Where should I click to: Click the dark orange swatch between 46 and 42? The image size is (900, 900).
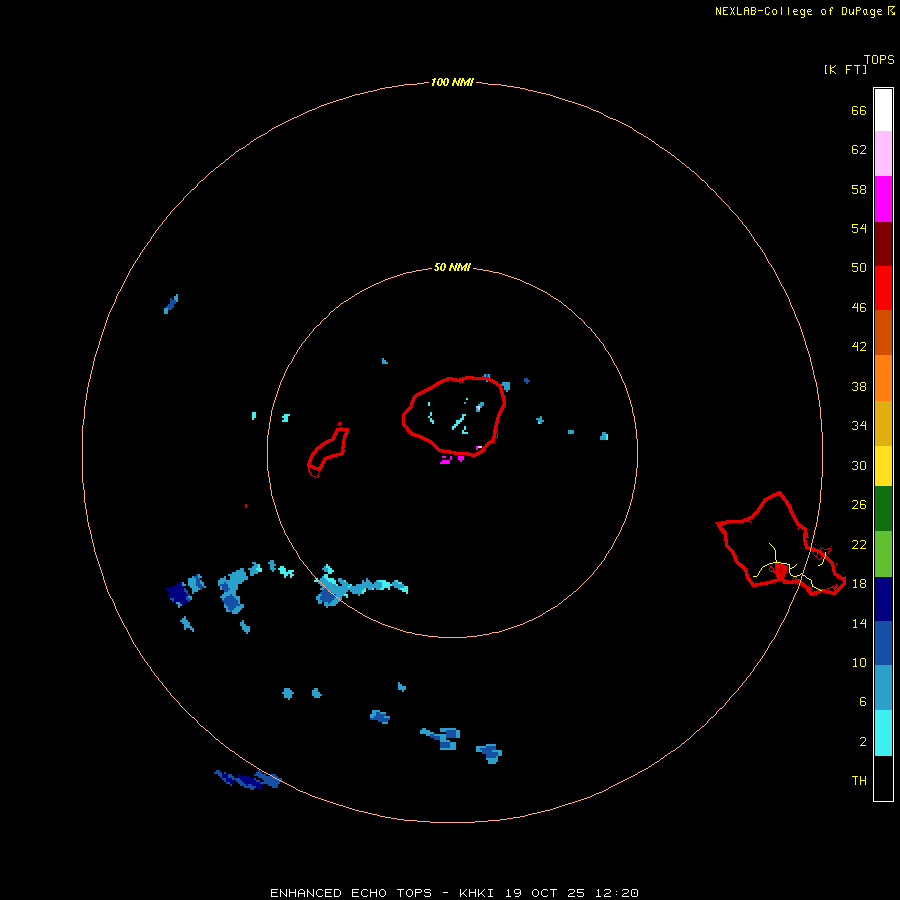pyautogui.click(x=883, y=332)
